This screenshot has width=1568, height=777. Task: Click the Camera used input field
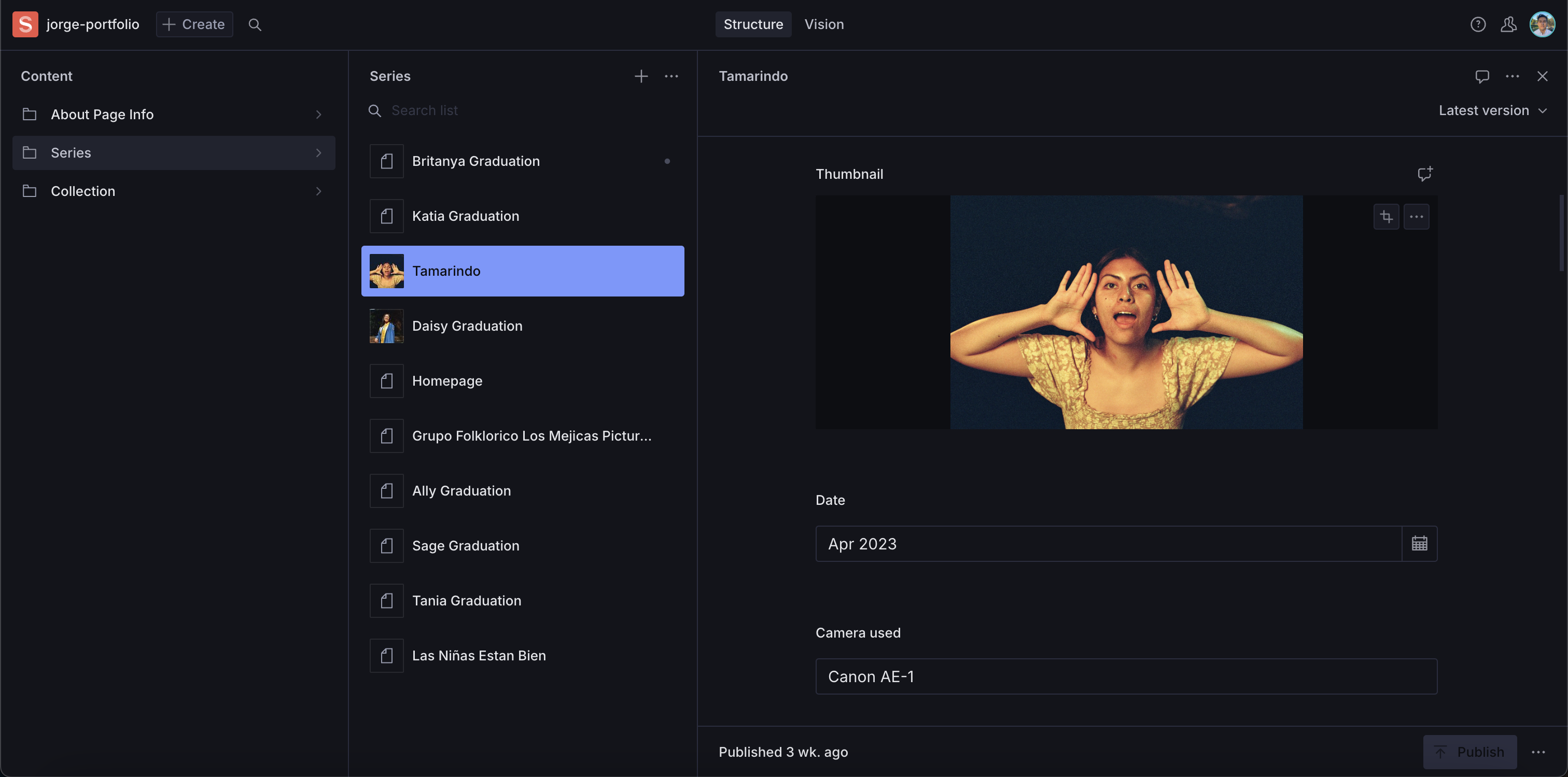tap(1126, 676)
